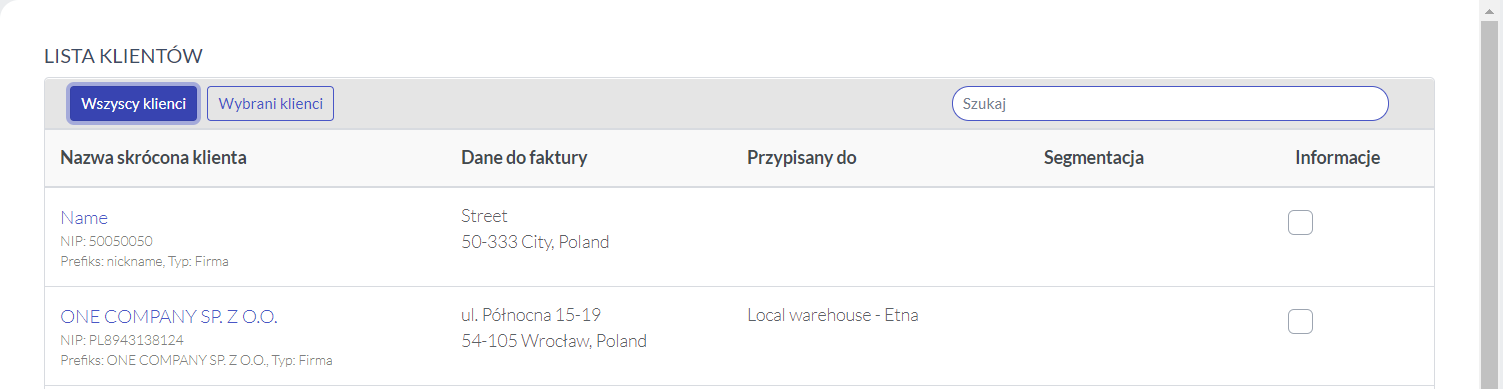Click the Prefiks: nickname, Typ: Firma line
The image size is (1503, 389).
click(x=144, y=262)
